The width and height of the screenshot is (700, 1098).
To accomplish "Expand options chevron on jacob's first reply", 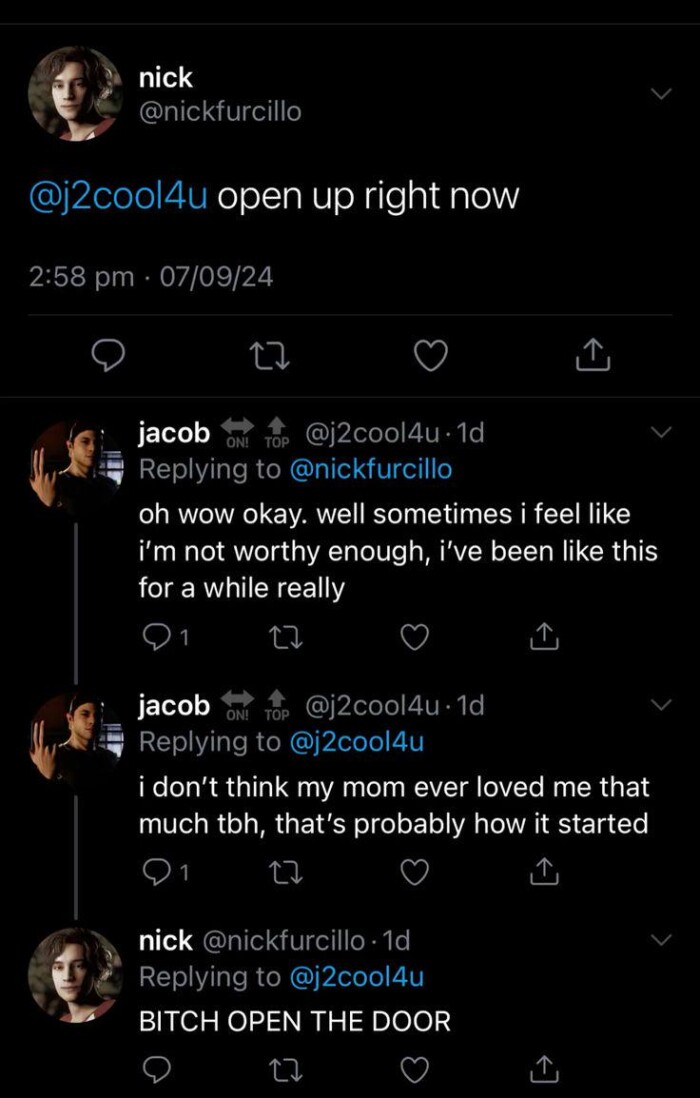I will point(661,432).
